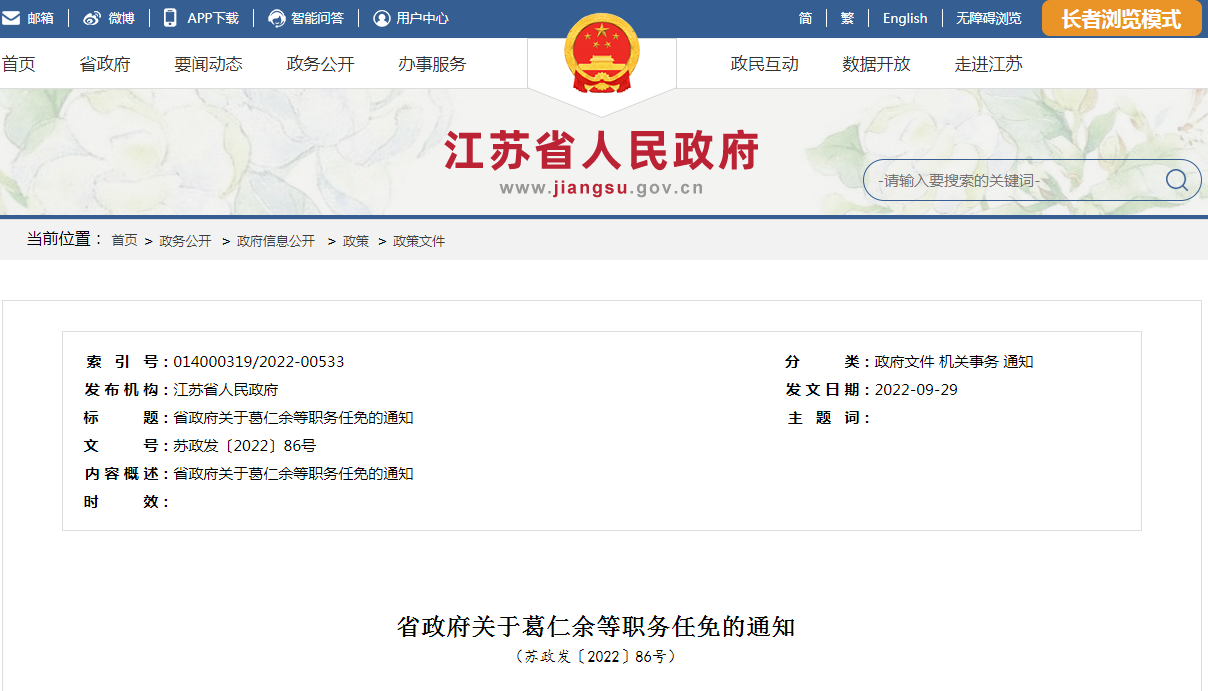Click 政府信息公开 breadcrumb link
The height and width of the screenshot is (691, 1208).
[276, 241]
